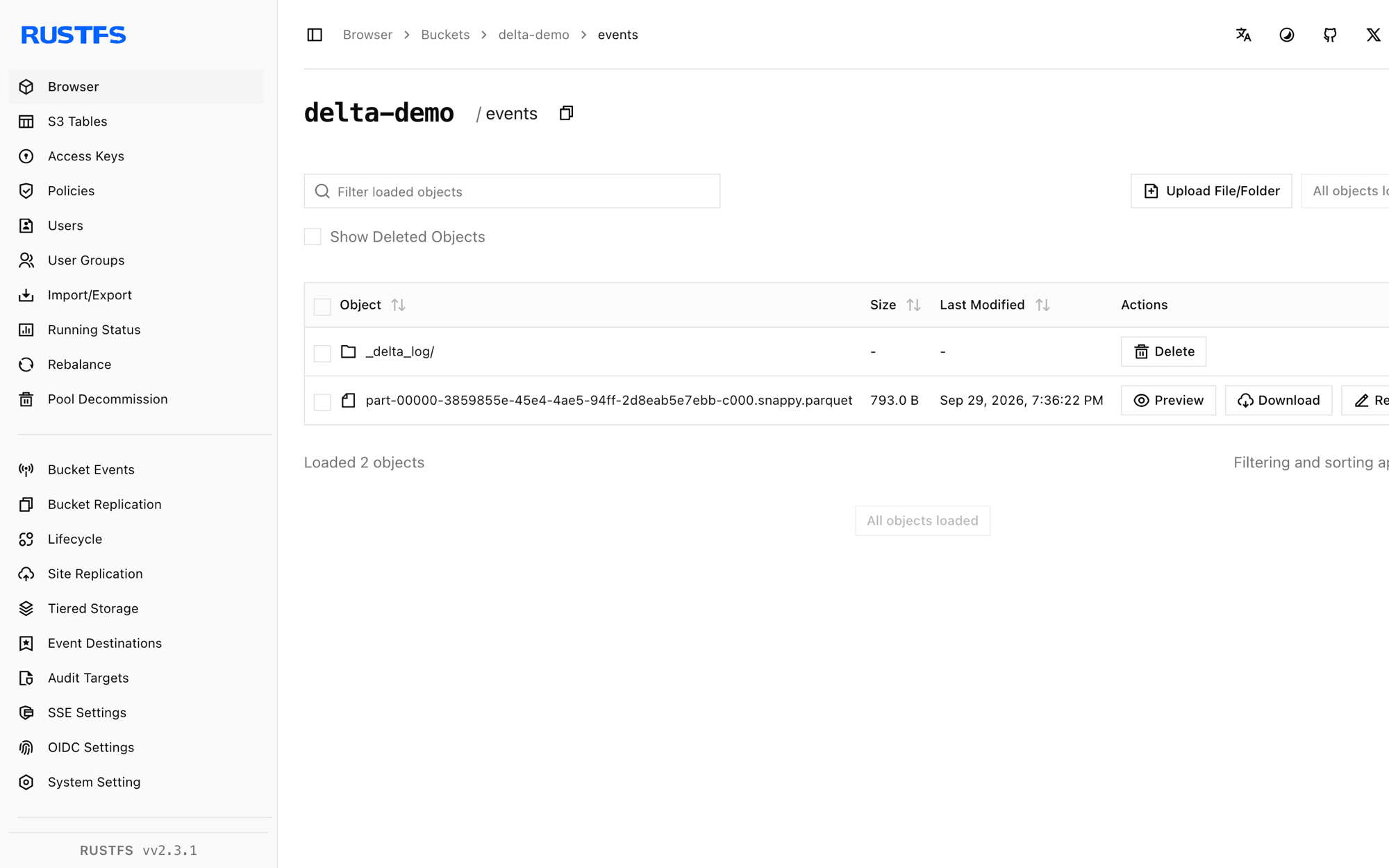1389x868 pixels.
Task: Click the RUSTFS logo
Action: click(x=74, y=35)
